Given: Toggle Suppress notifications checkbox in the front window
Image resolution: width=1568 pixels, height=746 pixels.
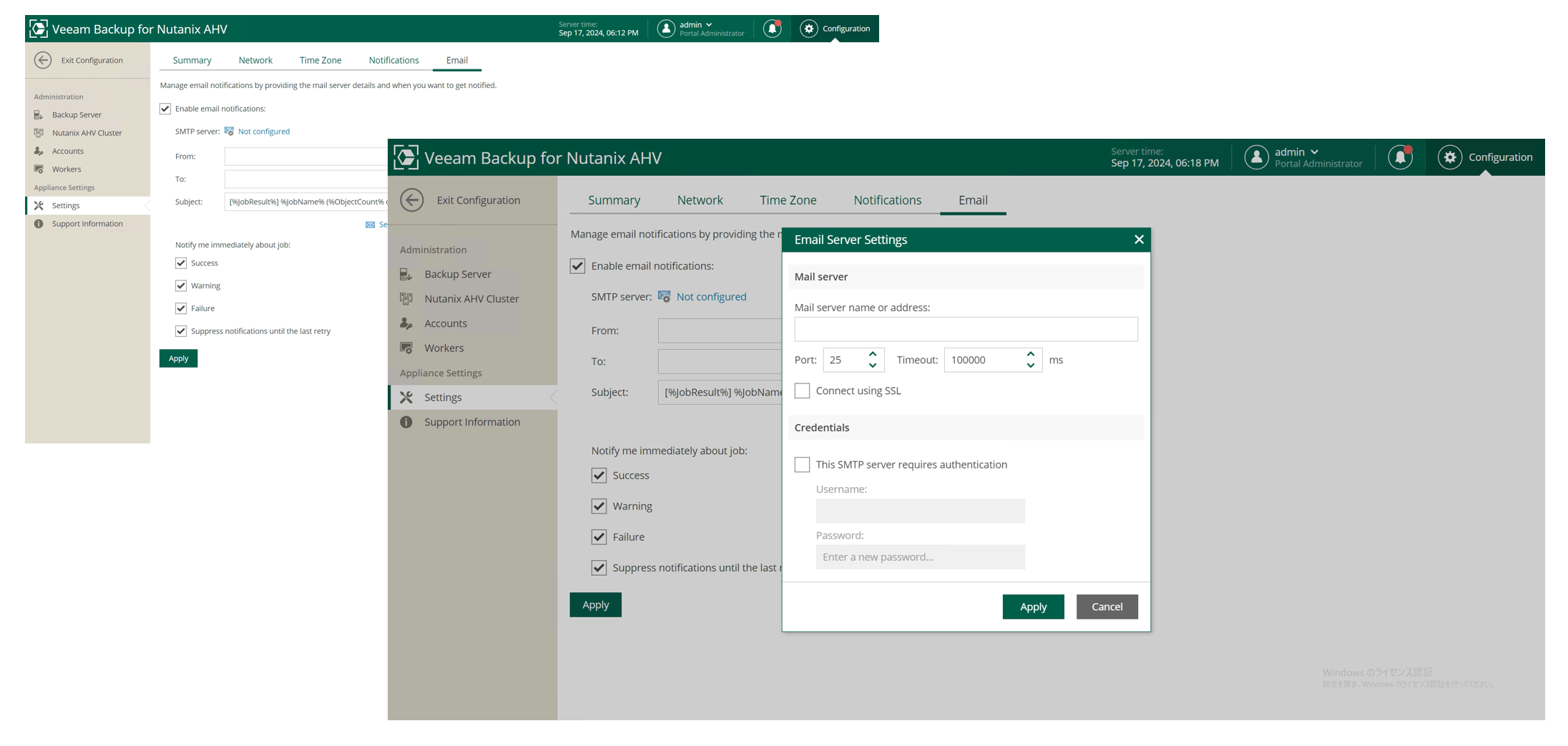Looking at the screenshot, I should [x=599, y=568].
